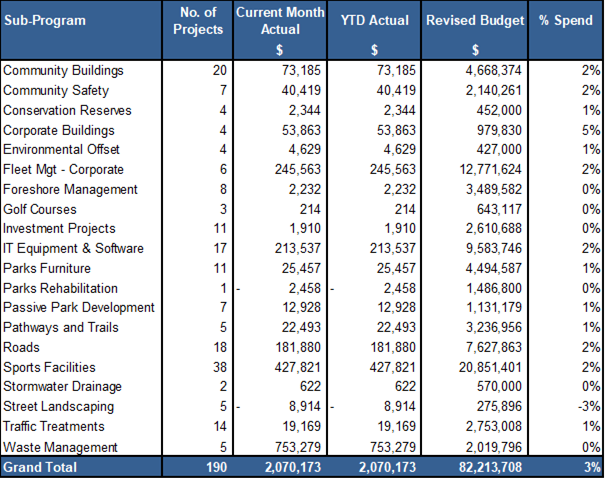Select the 2,019,796 revised budget value
Viewport: 605px width, 479px height.
click(493, 447)
